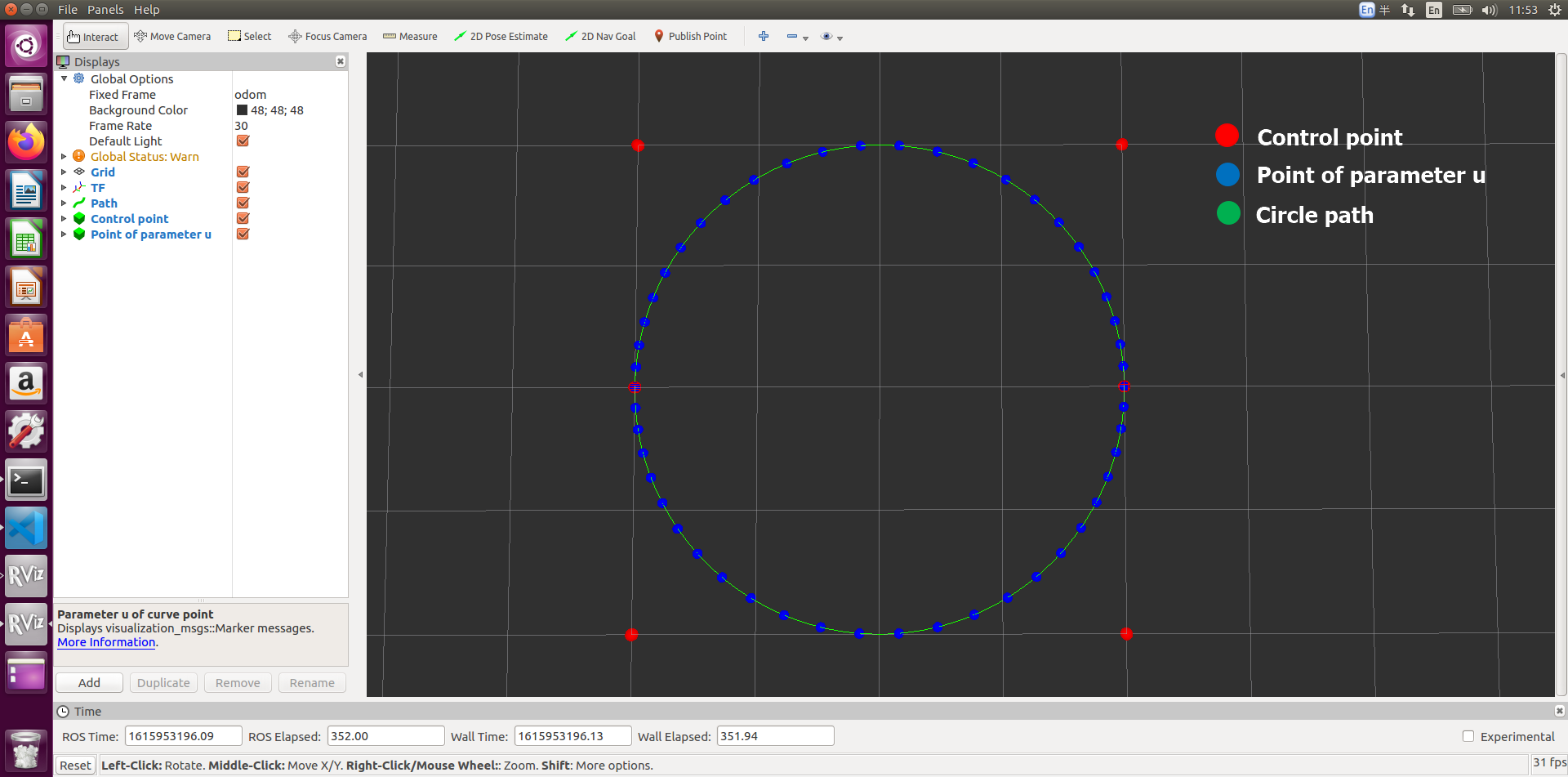Activate 2D Nav Goal tool

600,37
